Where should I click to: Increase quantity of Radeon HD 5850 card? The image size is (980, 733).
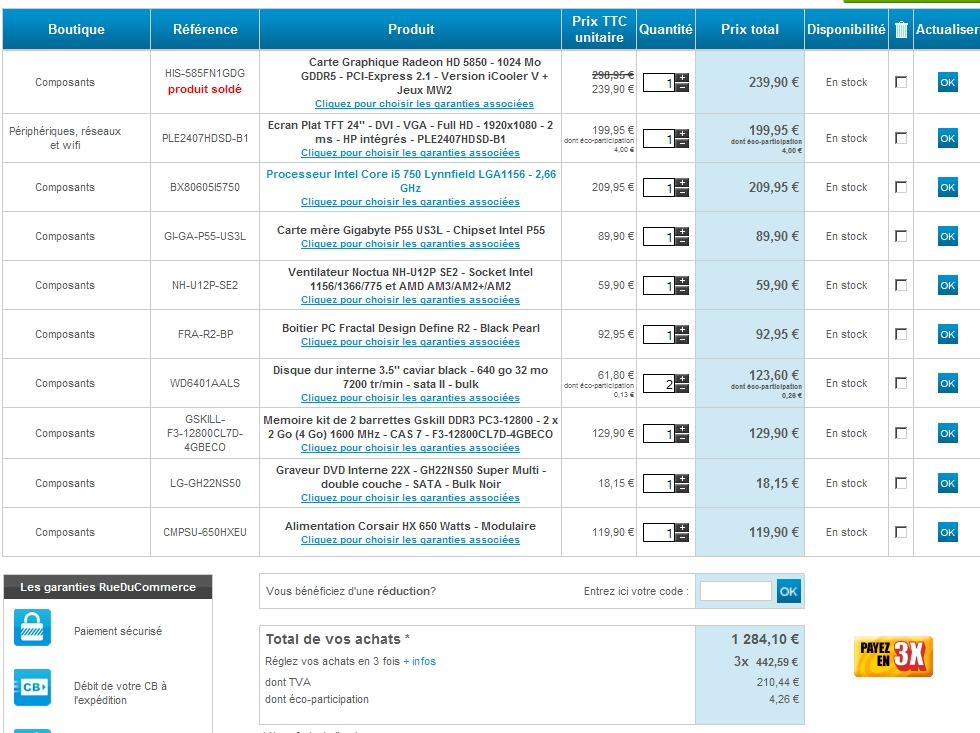point(682,78)
